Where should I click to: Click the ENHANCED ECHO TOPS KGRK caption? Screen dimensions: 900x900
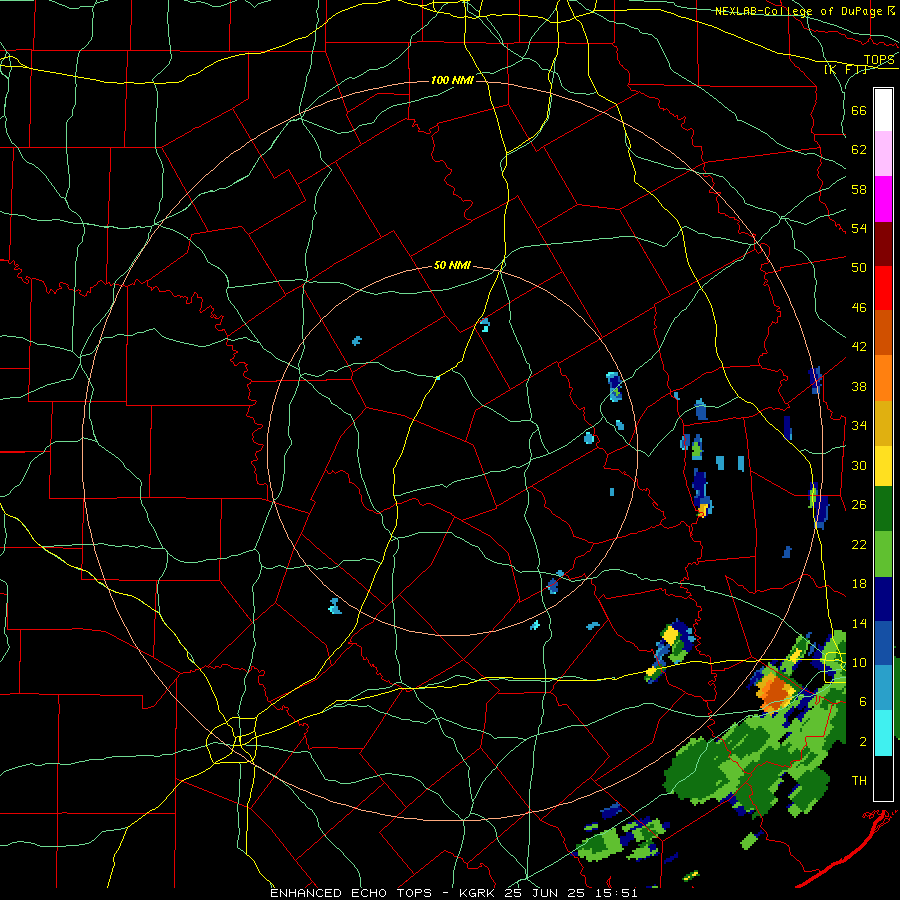(453, 893)
